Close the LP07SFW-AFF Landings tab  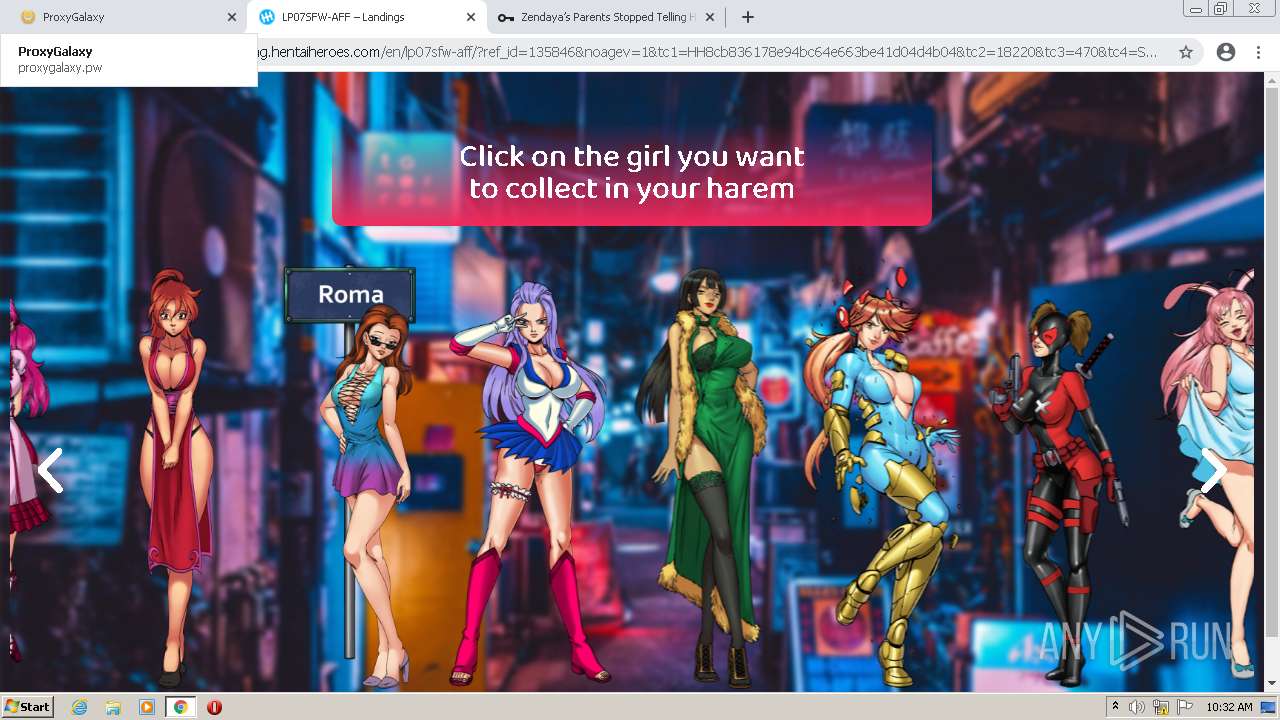pyautogui.click(x=471, y=17)
